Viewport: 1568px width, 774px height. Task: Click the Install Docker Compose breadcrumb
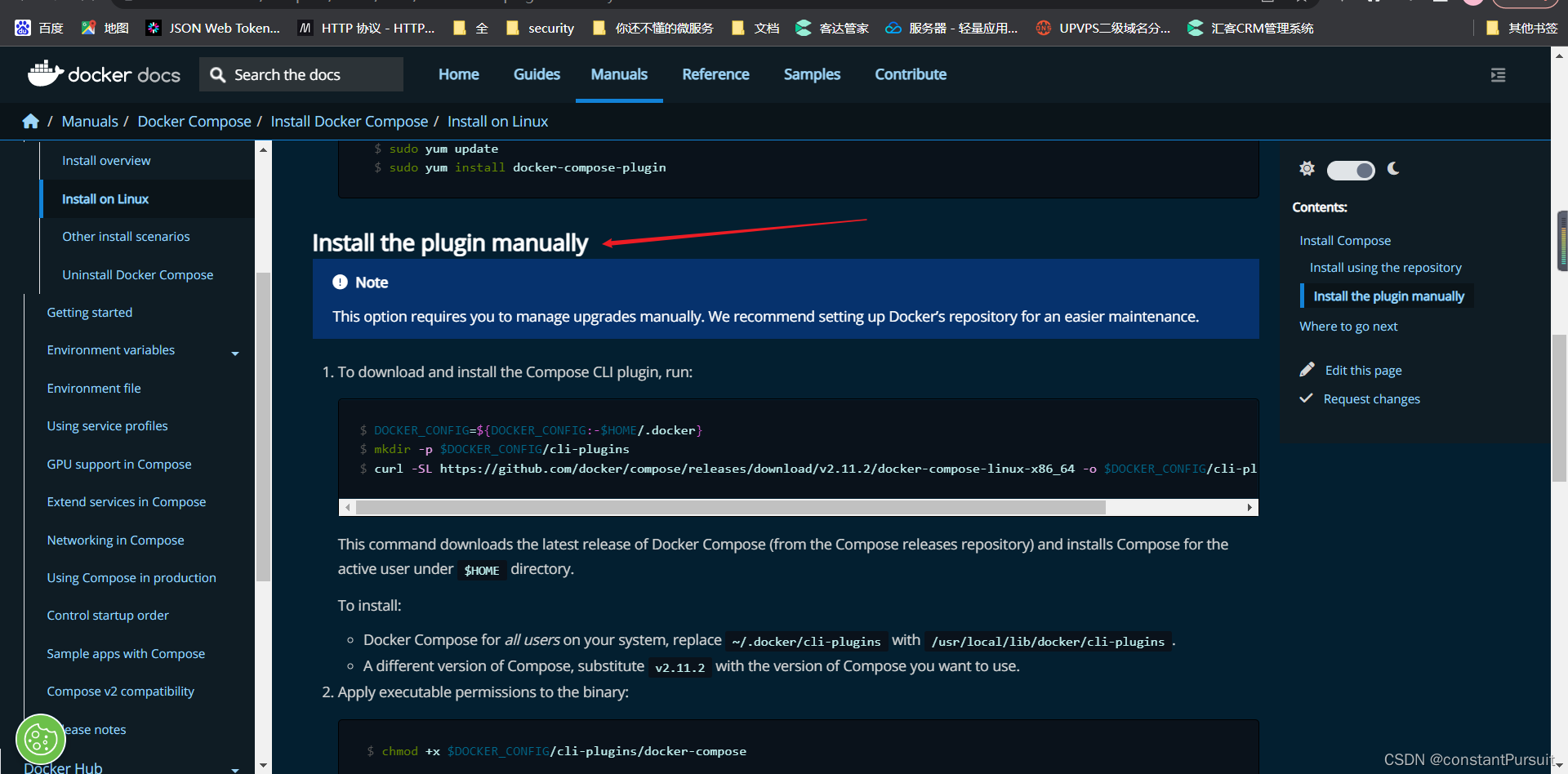[x=350, y=122]
